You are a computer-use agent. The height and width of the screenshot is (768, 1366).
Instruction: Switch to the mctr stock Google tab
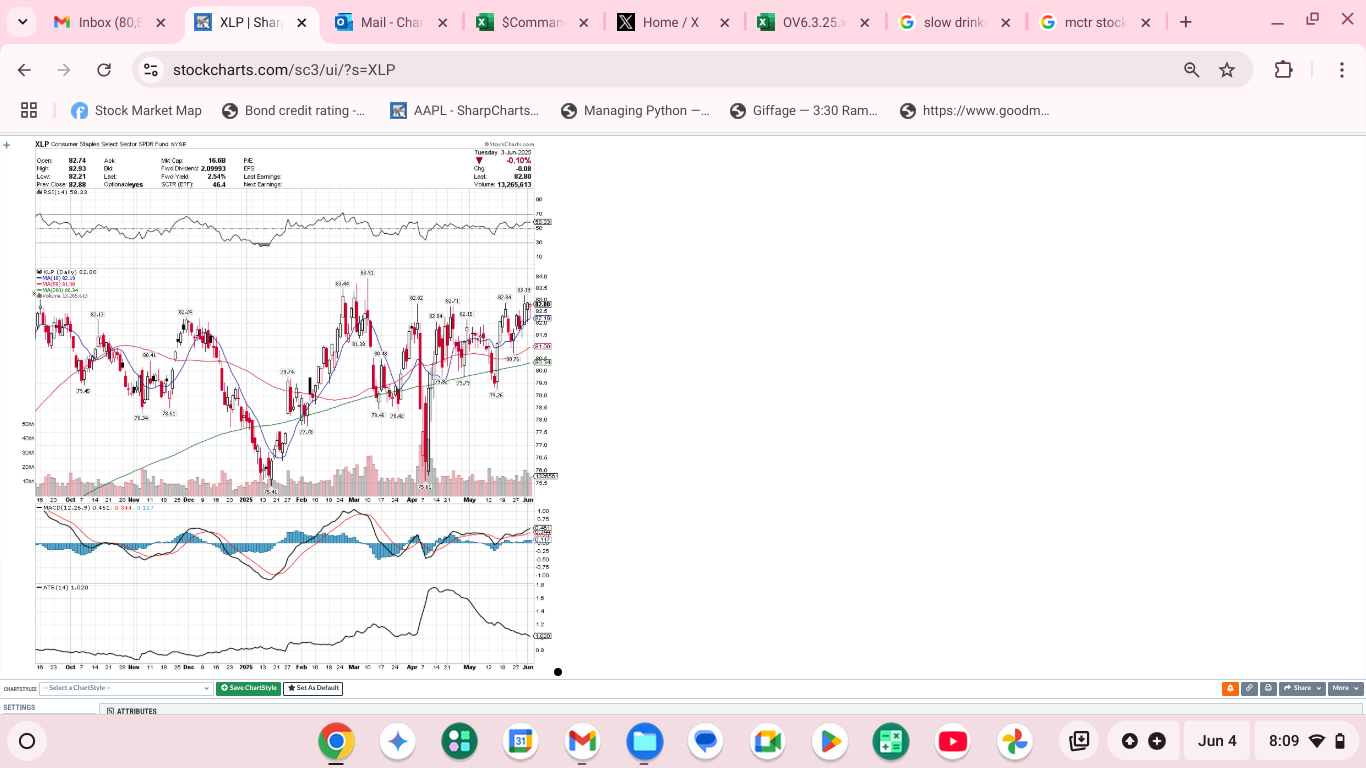click(x=1096, y=22)
